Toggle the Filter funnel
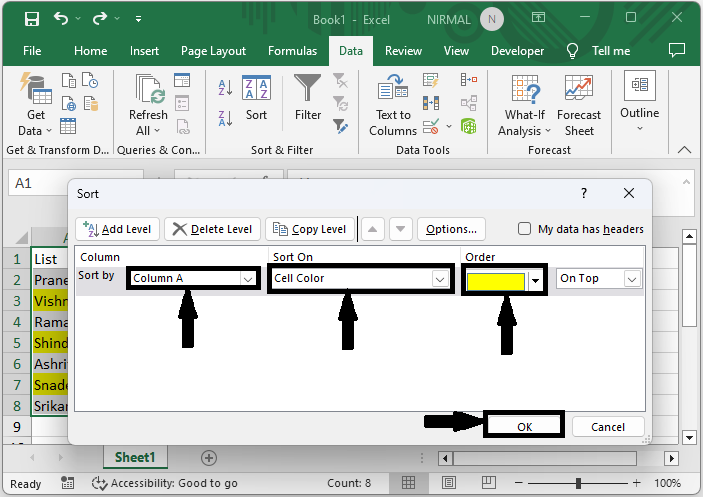Image resolution: width=703 pixels, height=497 pixels. point(308,97)
